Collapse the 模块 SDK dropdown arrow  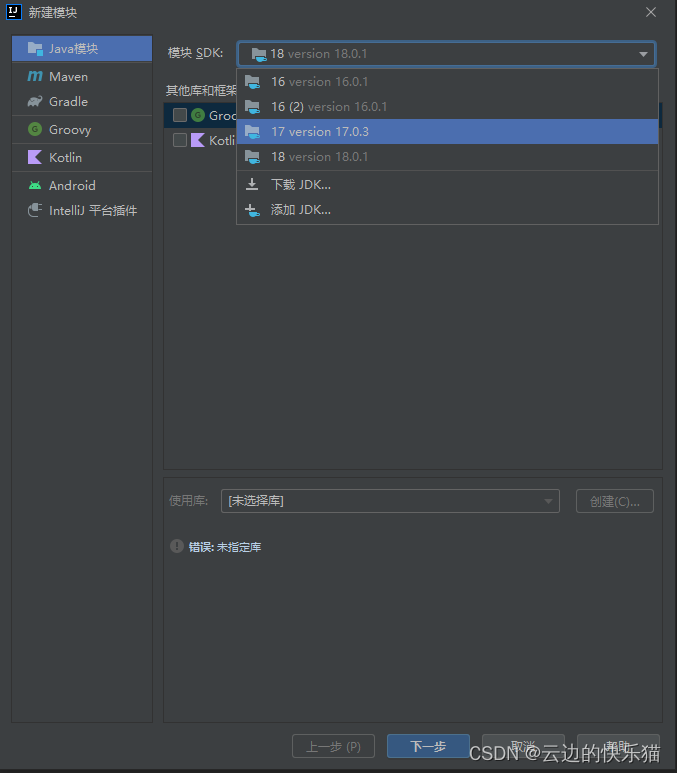click(x=643, y=54)
